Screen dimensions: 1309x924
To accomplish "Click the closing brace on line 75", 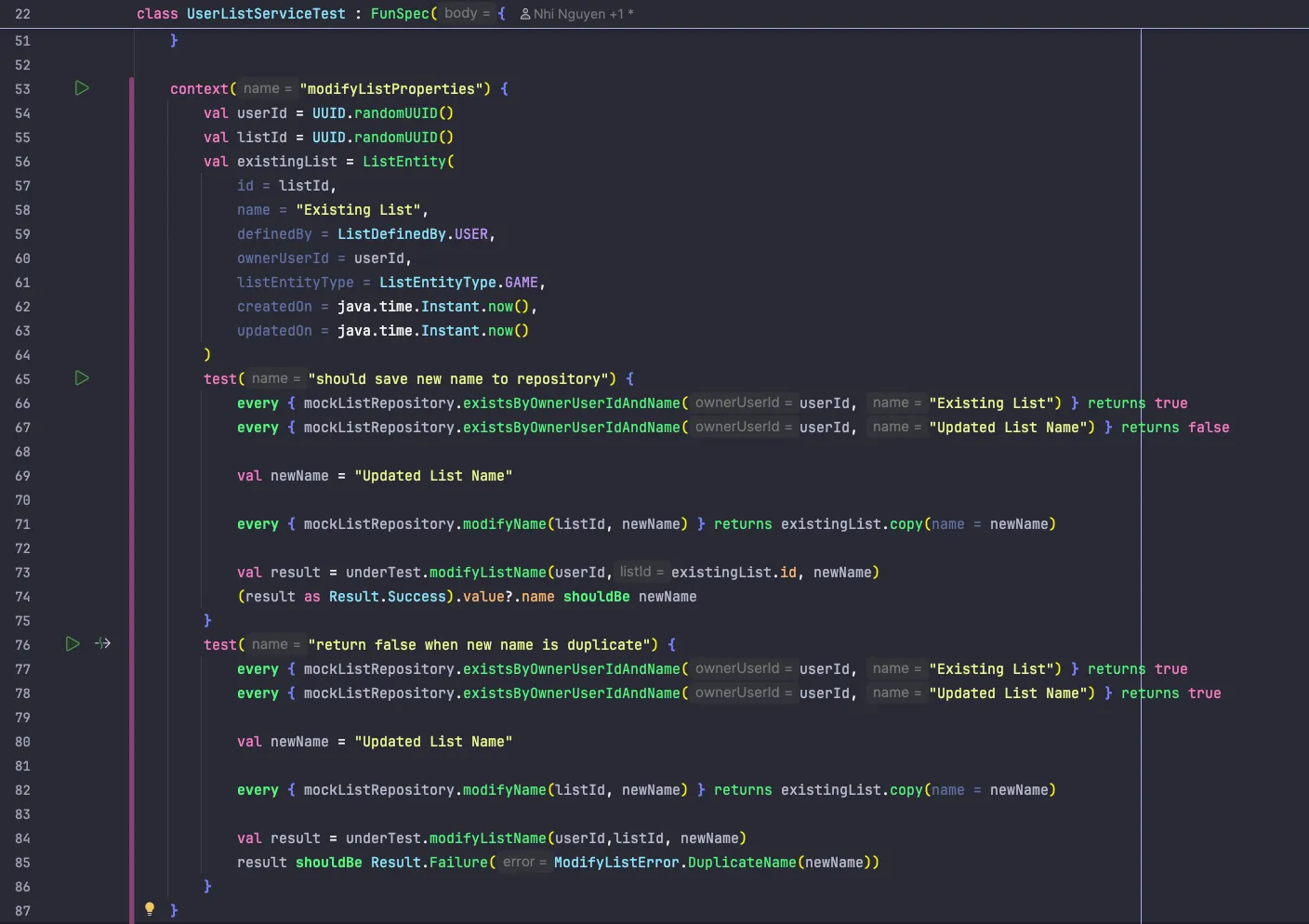I will pos(207,620).
